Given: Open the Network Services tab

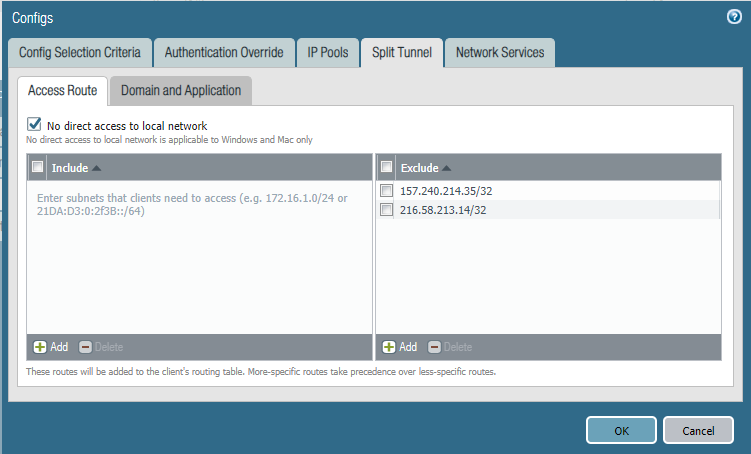Looking at the screenshot, I should click(x=500, y=52).
